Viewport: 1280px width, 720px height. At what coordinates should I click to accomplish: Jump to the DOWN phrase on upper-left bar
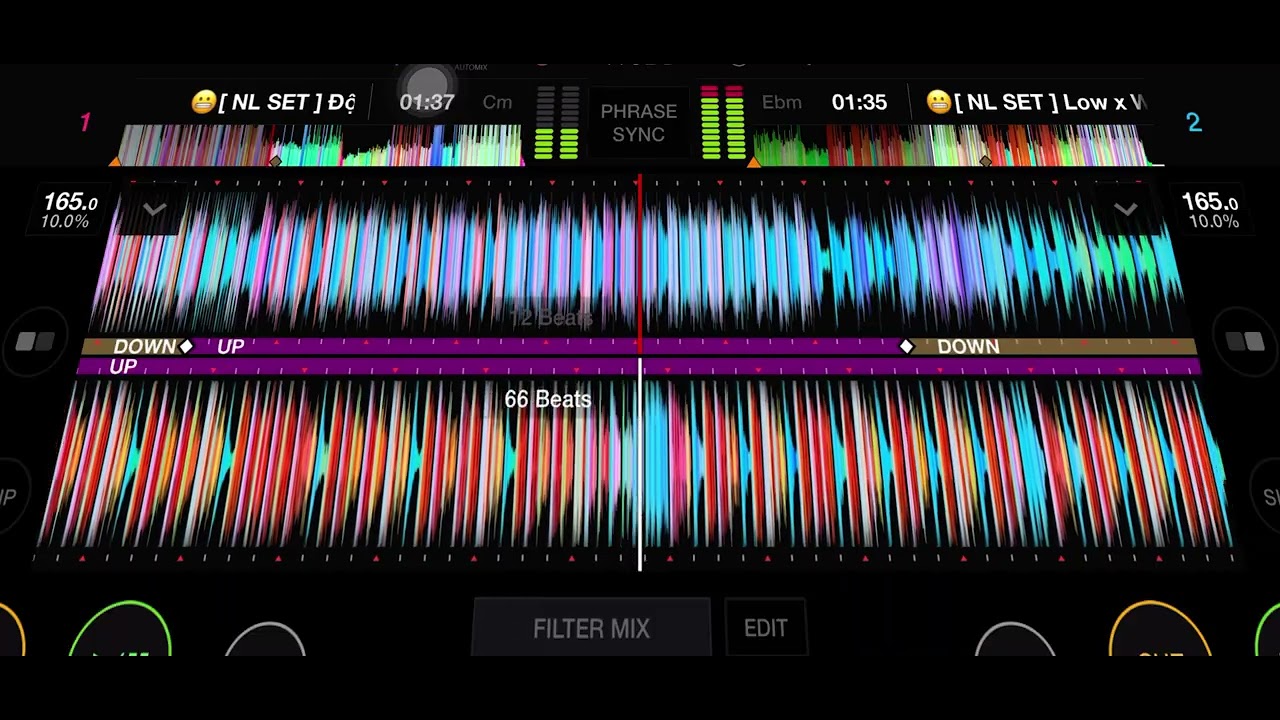point(144,346)
